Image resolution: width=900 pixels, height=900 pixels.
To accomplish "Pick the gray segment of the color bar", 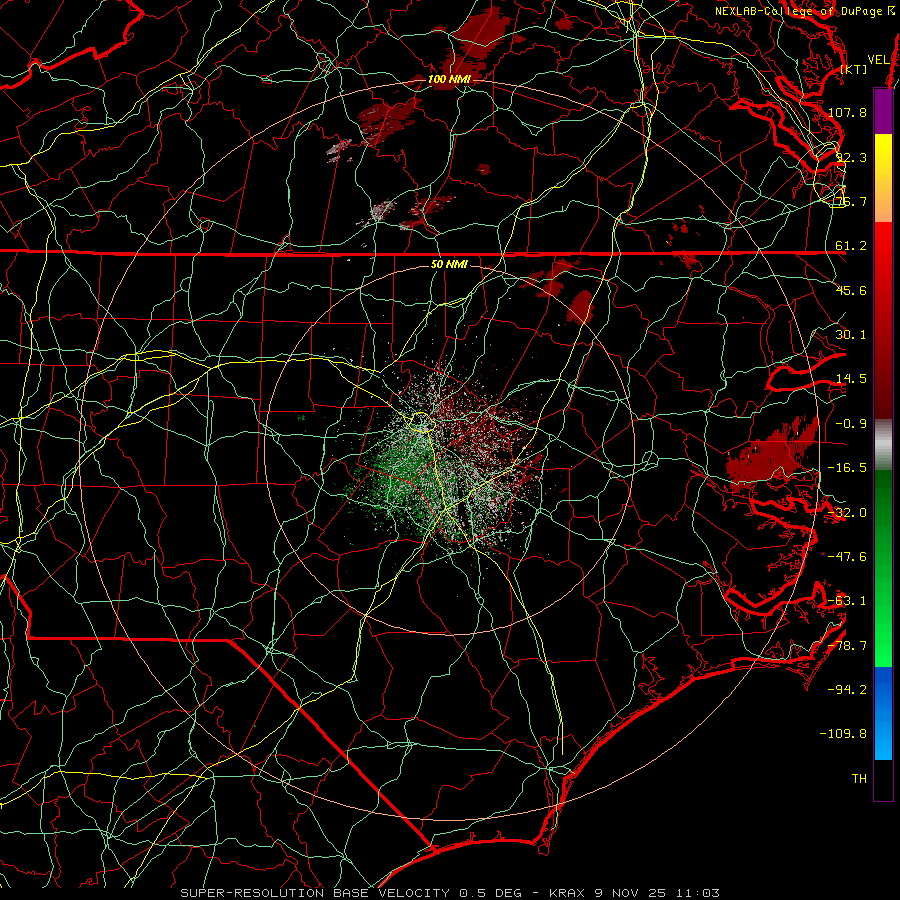I will pyautogui.click(x=883, y=442).
